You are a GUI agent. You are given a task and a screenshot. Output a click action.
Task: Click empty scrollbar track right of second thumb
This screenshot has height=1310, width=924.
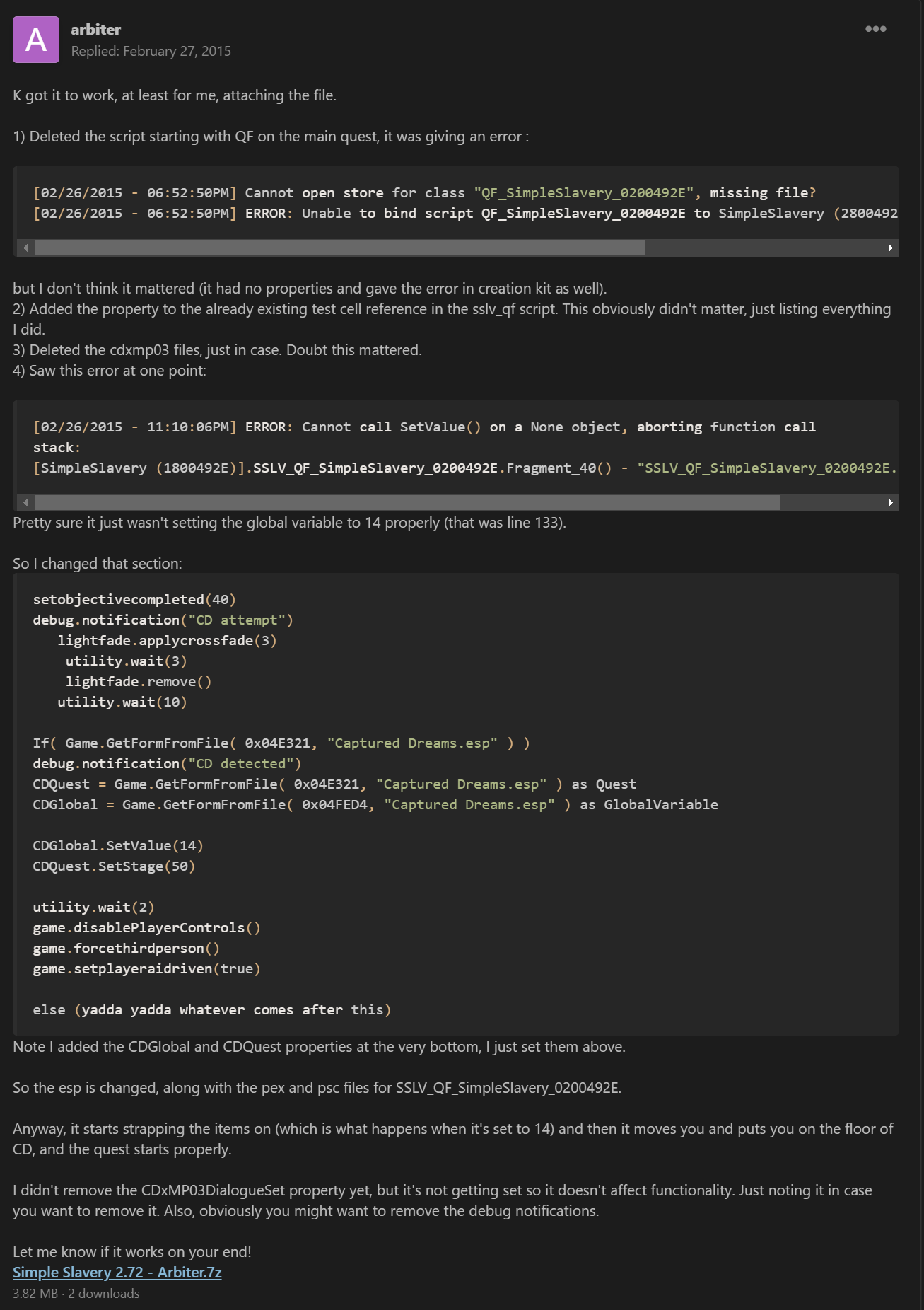pyautogui.click(x=831, y=502)
